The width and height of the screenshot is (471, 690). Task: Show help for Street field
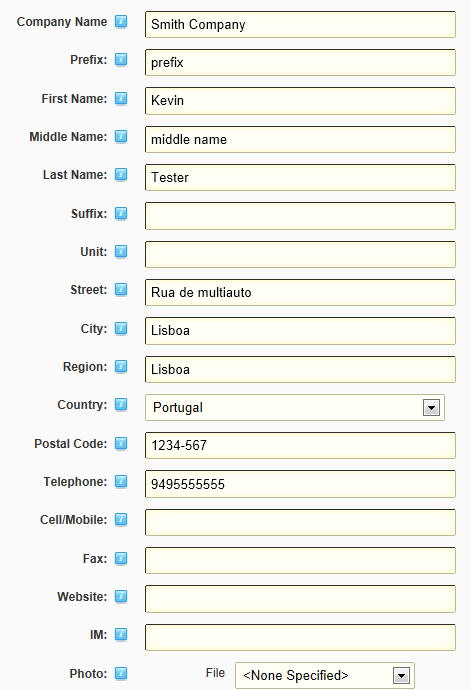coord(121,290)
